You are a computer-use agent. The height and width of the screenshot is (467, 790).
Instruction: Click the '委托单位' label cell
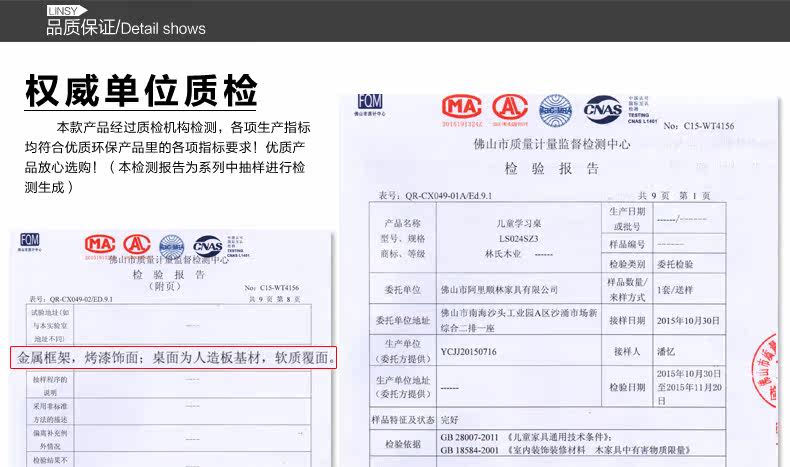click(x=403, y=290)
